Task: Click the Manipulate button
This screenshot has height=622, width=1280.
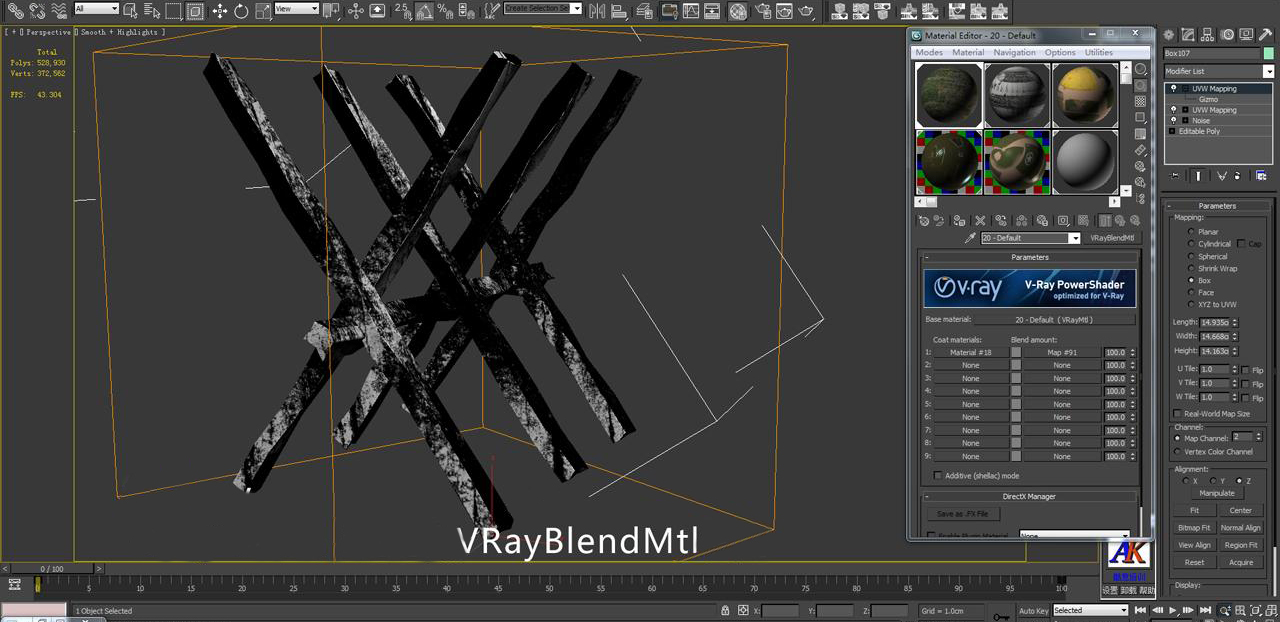Action: pyautogui.click(x=1217, y=493)
